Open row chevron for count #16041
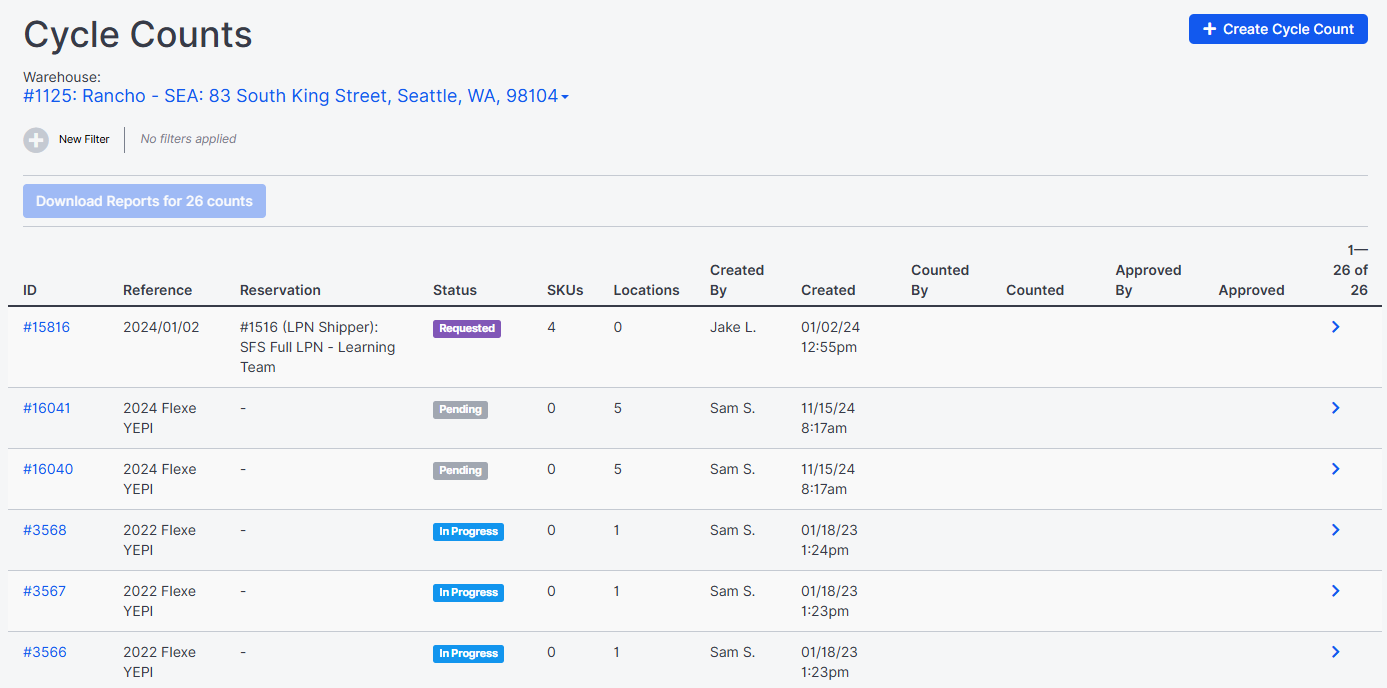This screenshot has width=1387, height=688. (x=1336, y=408)
